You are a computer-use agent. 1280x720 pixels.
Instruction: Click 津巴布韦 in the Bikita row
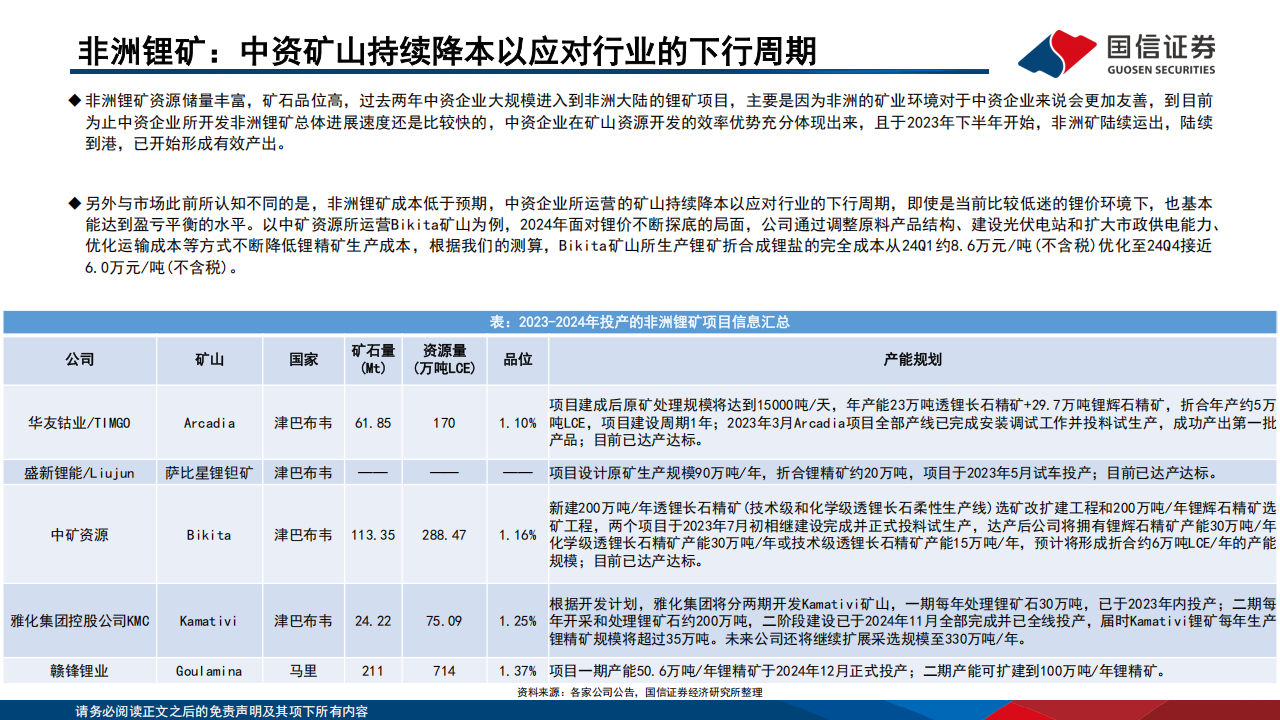click(303, 535)
